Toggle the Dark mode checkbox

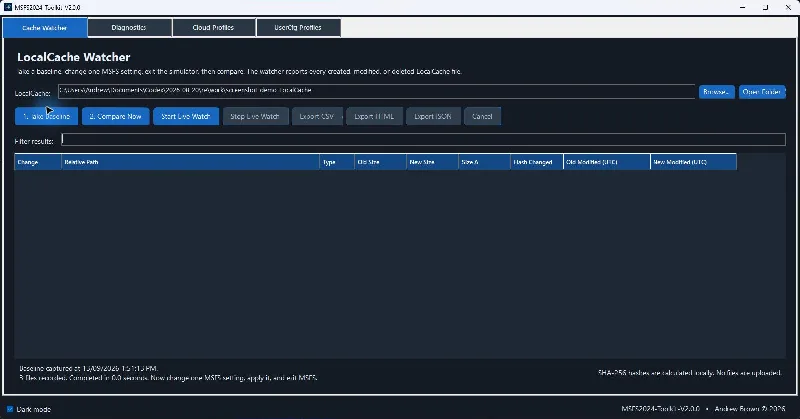click(x=10, y=409)
